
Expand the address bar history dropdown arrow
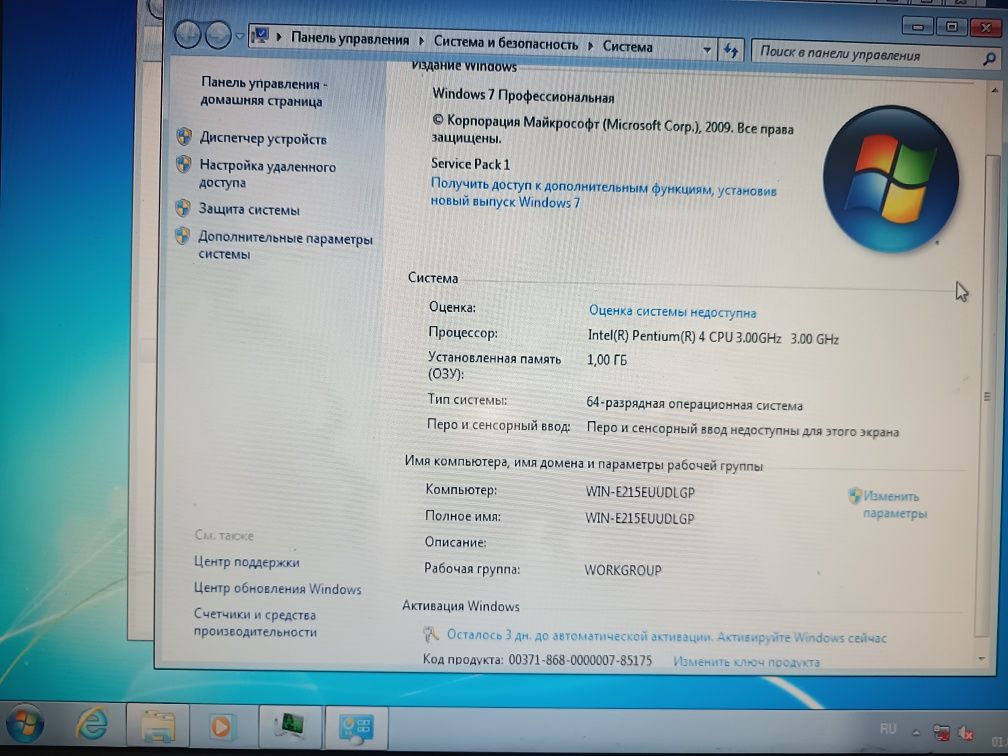pyautogui.click(x=706, y=50)
